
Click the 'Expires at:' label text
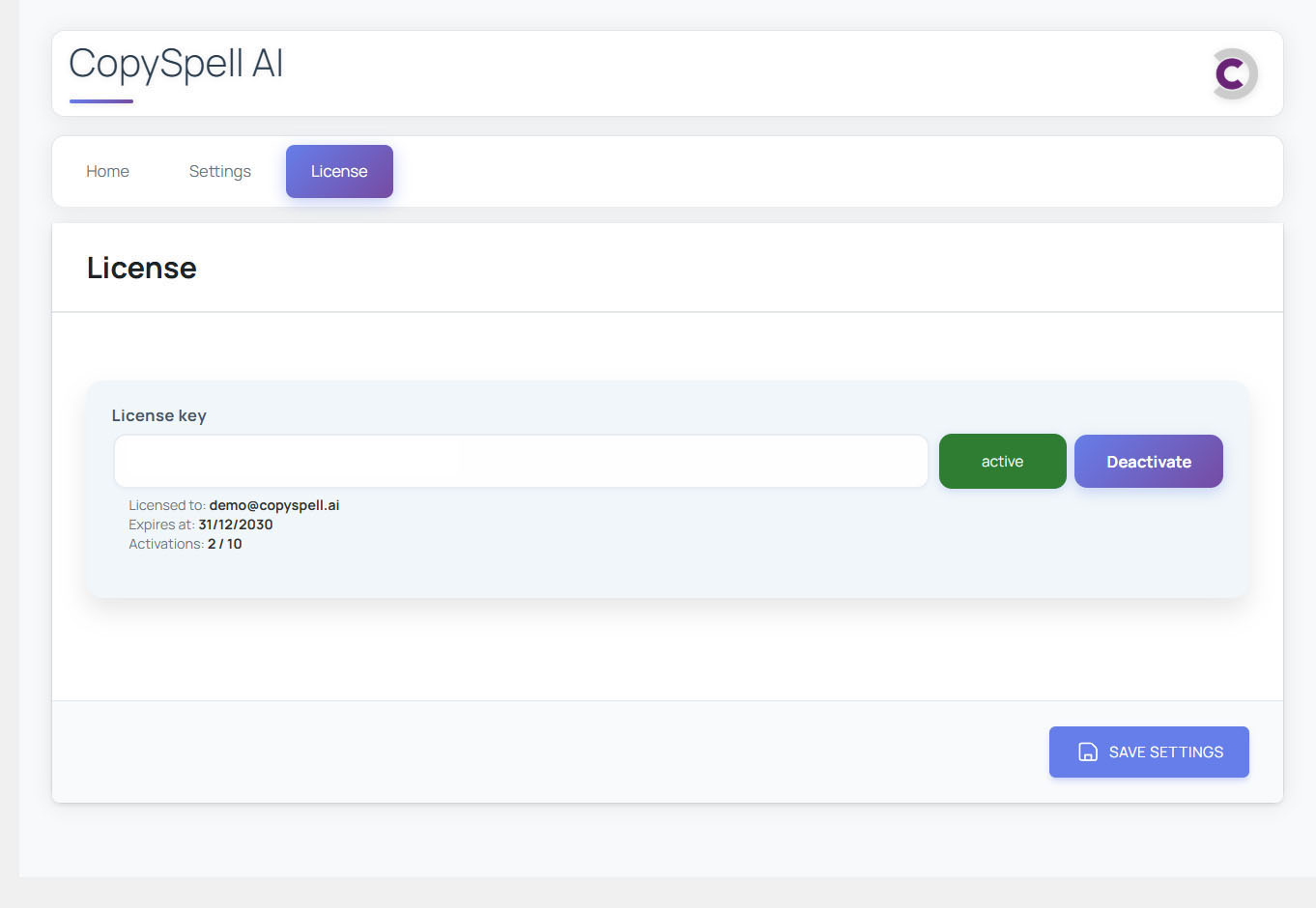(x=161, y=525)
